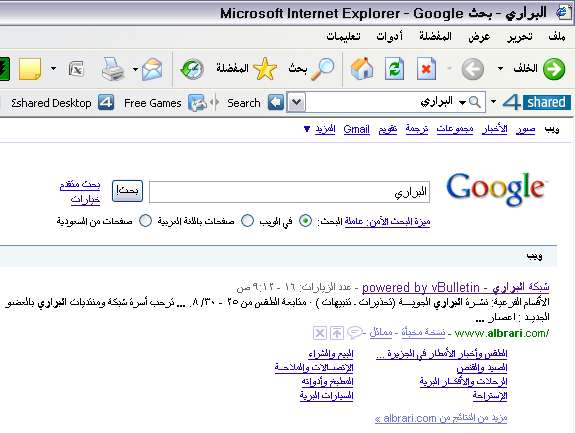The image size is (575, 433).
Task: Open result title 'شبكة البراري - powered by vBulletin'
Action: click(x=455, y=287)
